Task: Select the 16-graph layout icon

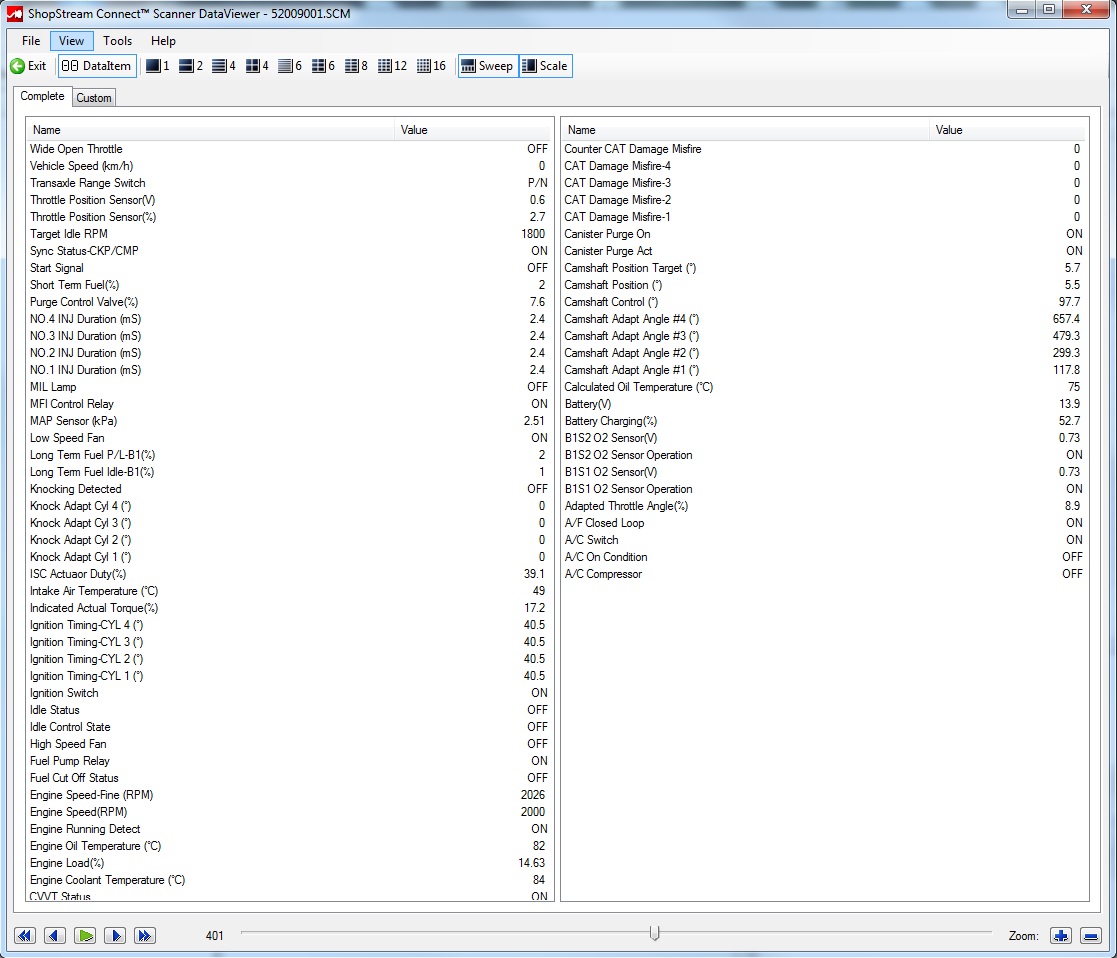Action: click(431, 66)
